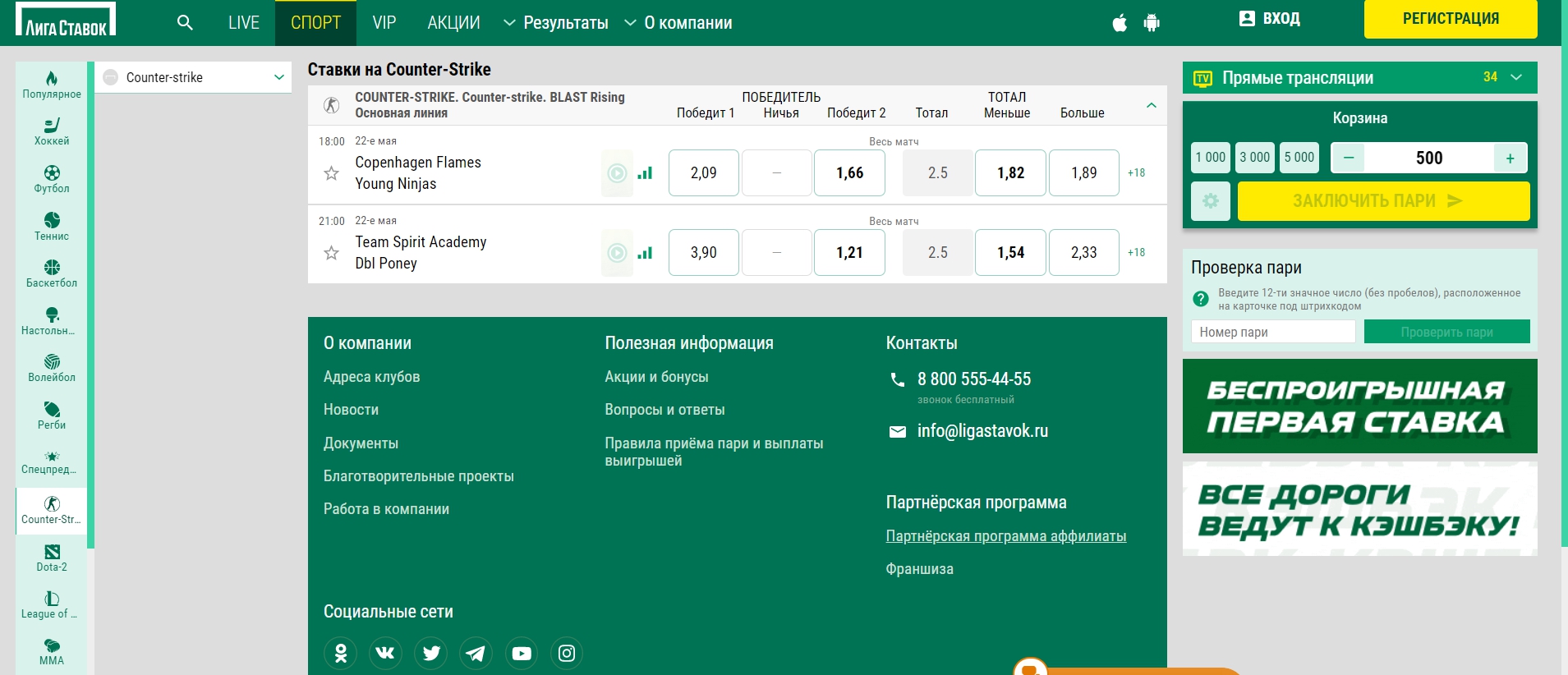The width and height of the screenshot is (1568, 675).
Task: Open the Apple iOS app icon
Action: (x=1120, y=23)
